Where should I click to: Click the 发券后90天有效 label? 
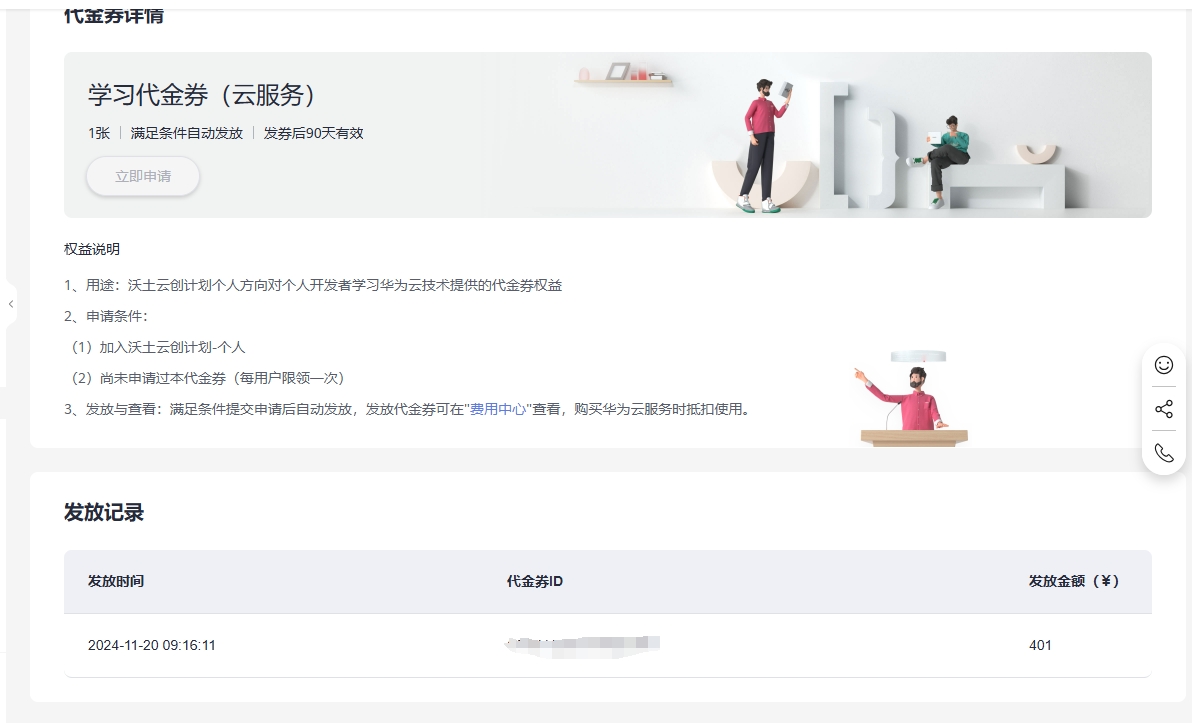(313, 133)
